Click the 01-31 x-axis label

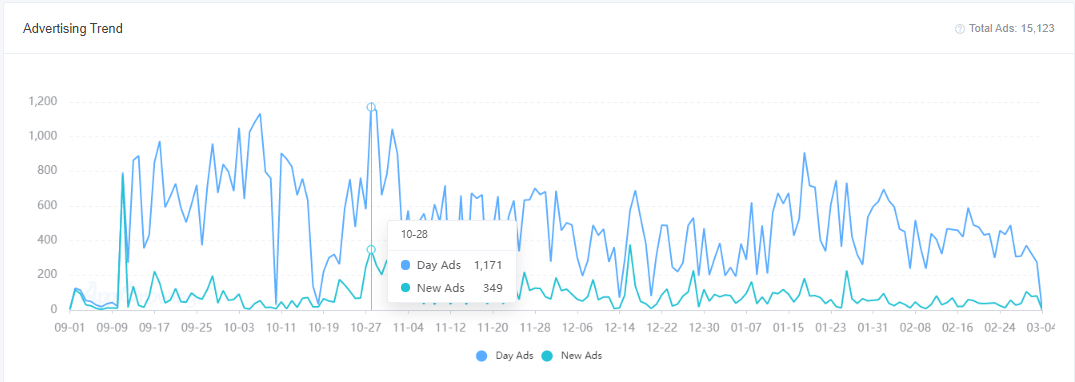click(873, 328)
